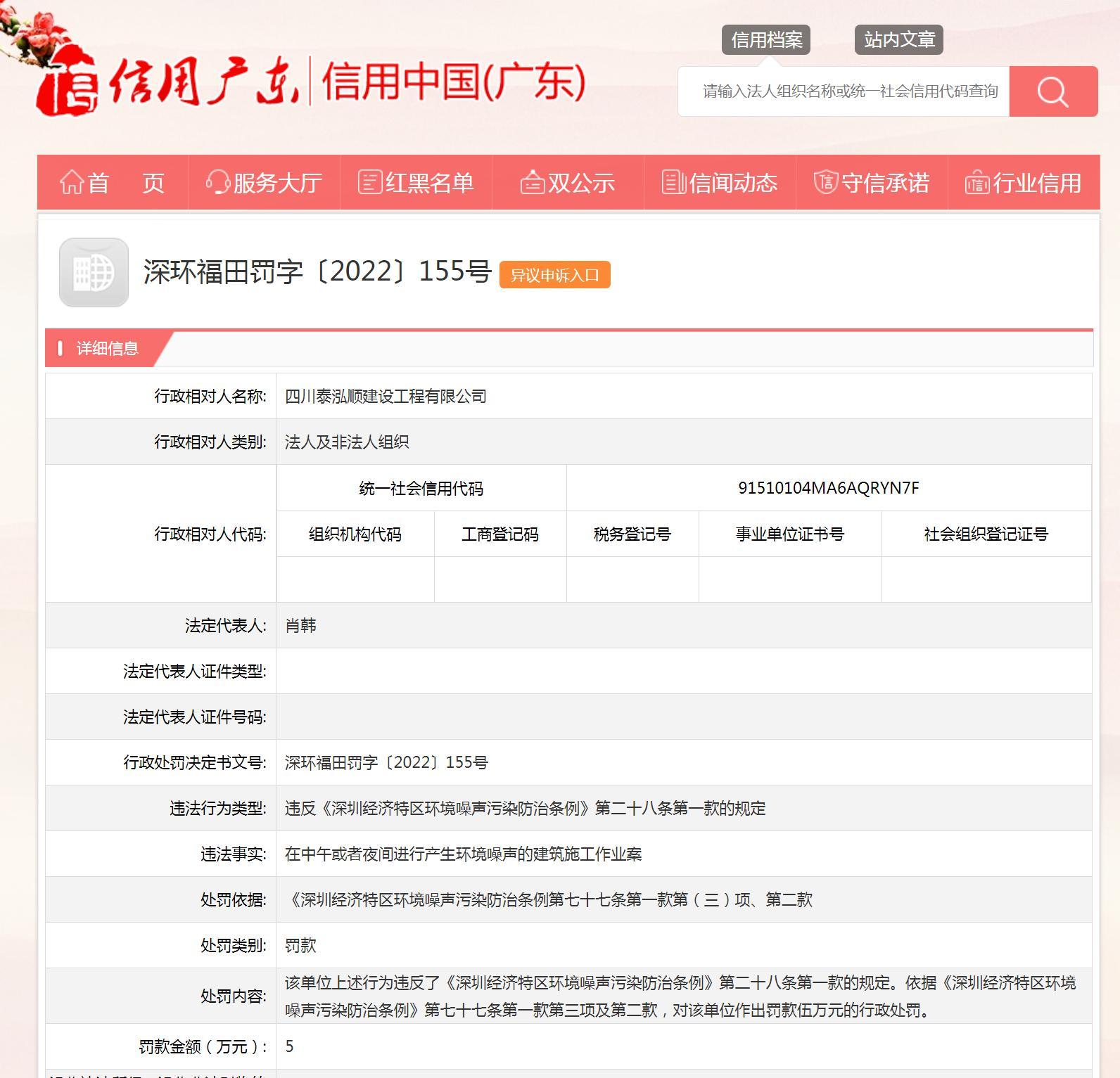Click the 事业单位证书号 header cell

click(x=790, y=534)
